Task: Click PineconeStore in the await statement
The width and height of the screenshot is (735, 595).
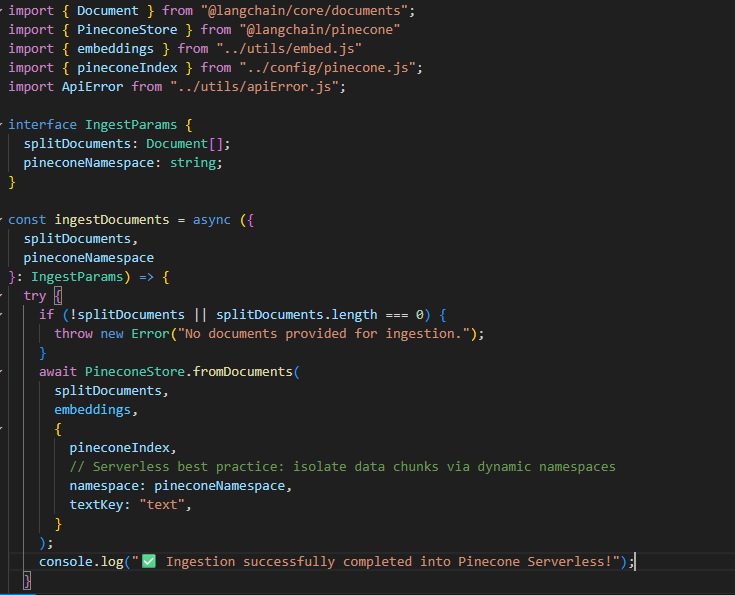Action: 135,372
